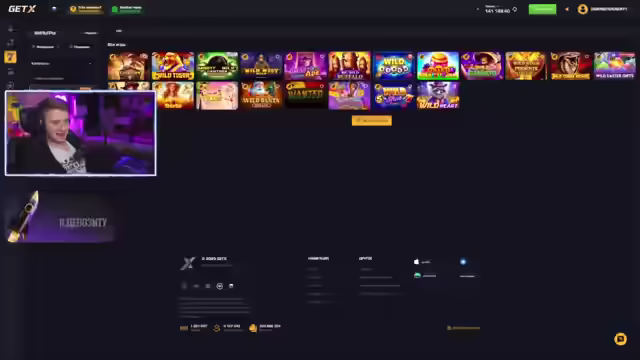Open the chat support bubble icon
This screenshot has height=360, width=640.
click(620, 339)
